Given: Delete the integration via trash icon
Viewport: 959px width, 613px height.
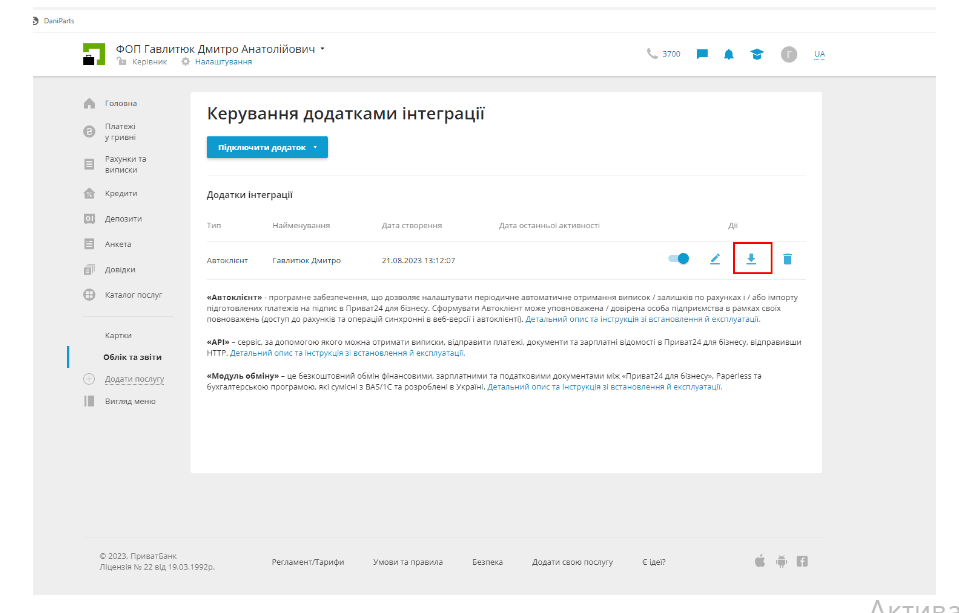Looking at the screenshot, I should pos(787,259).
